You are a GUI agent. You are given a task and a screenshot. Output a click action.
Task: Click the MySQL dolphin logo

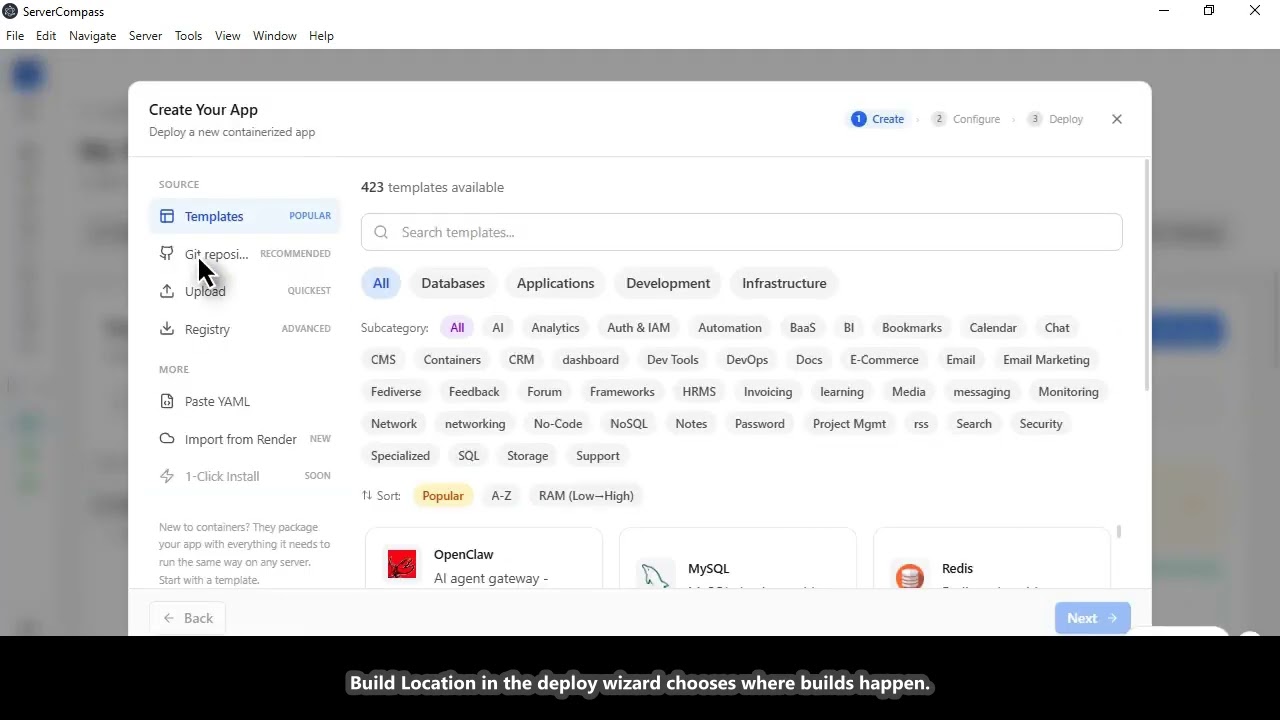point(656,575)
